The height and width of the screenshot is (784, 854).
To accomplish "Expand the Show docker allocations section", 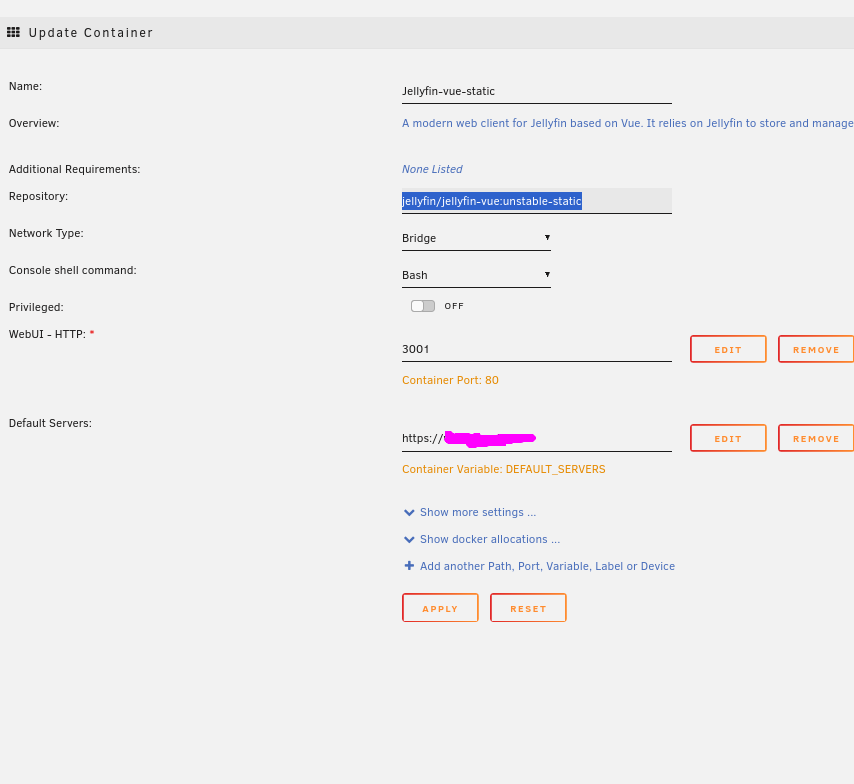I will (x=490, y=539).
